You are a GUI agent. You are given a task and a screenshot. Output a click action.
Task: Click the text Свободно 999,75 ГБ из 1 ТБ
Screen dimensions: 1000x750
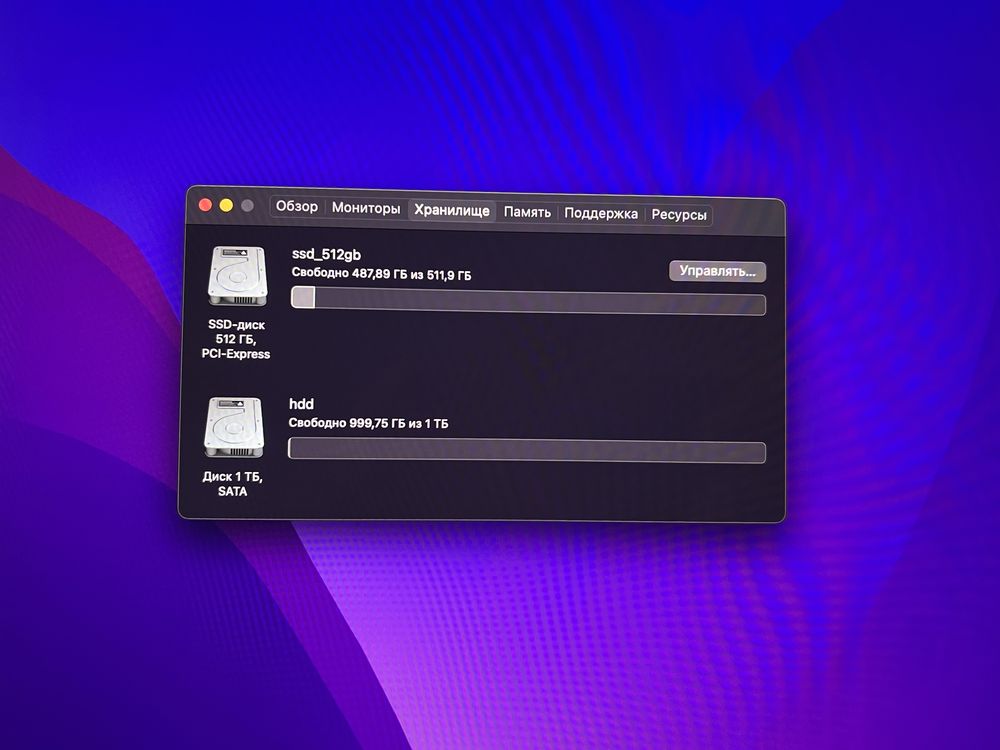(368, 423)
